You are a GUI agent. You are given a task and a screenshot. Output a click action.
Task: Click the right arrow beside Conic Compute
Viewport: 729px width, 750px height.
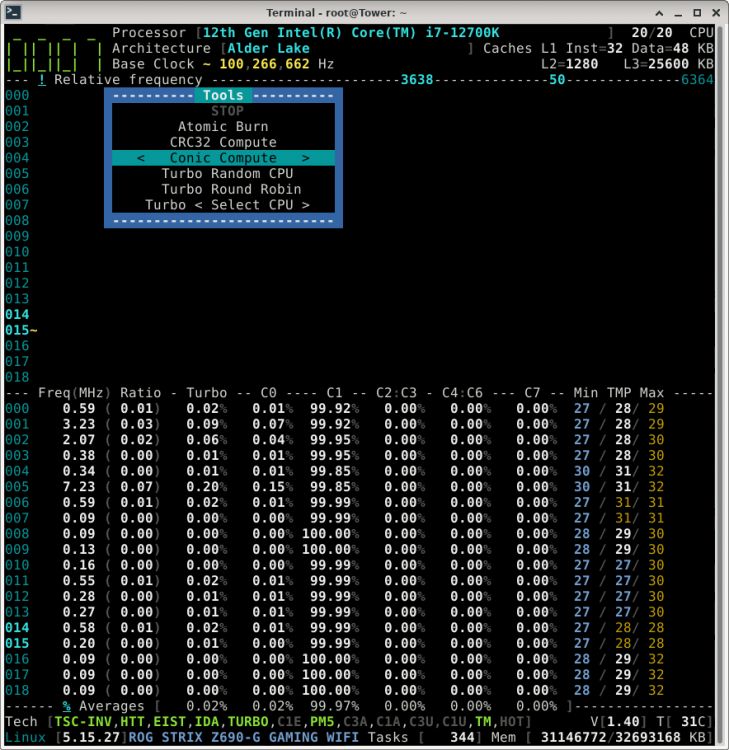click(x=306, y=158)
